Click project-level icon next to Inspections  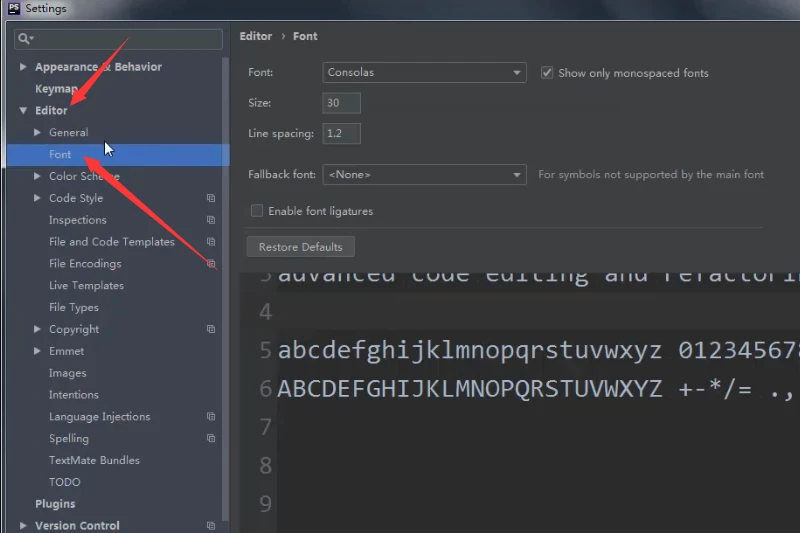pyautogui.click(x=211, y=220)
